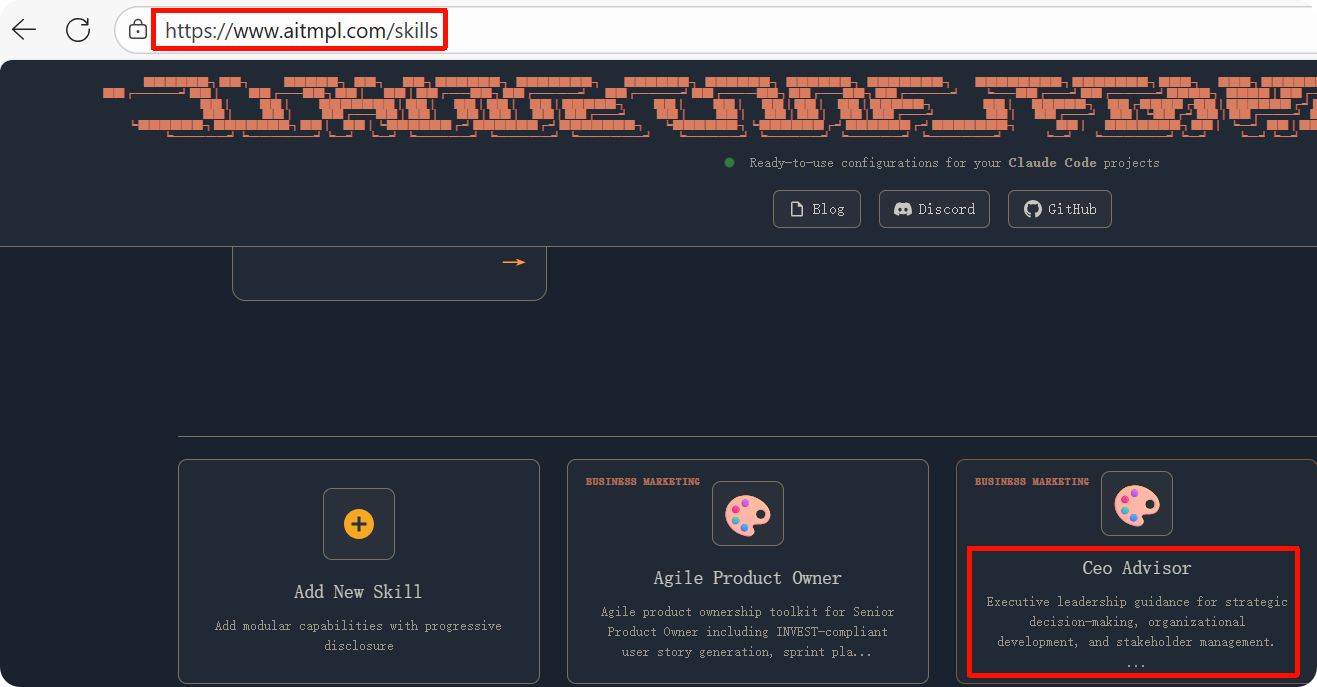1317x687 pixels.
Task: Click the Ceo Advisor palette icon
Action: [1137, 504]
